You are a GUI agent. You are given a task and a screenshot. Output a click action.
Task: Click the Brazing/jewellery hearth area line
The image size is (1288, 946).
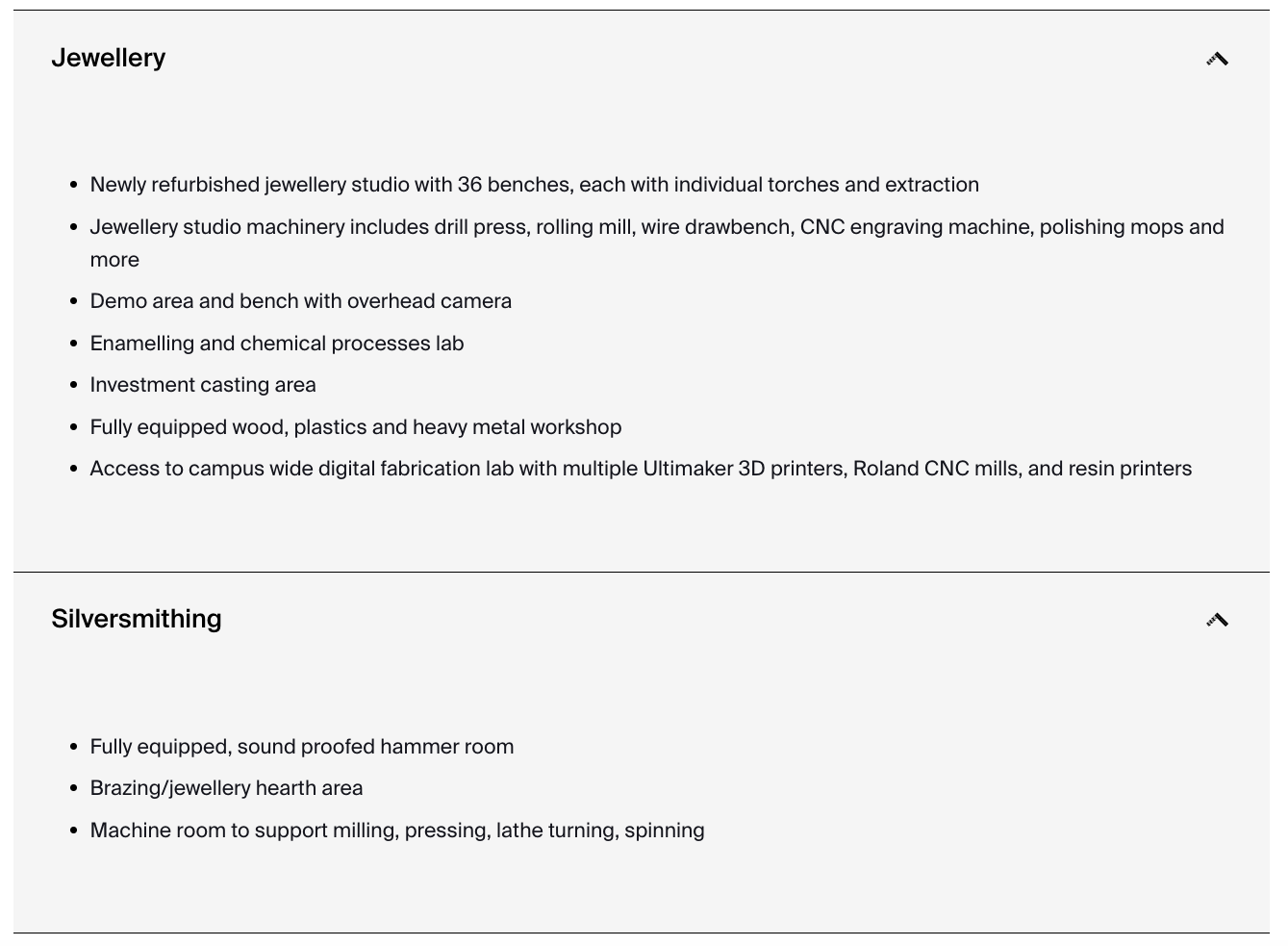click(227, 788)
